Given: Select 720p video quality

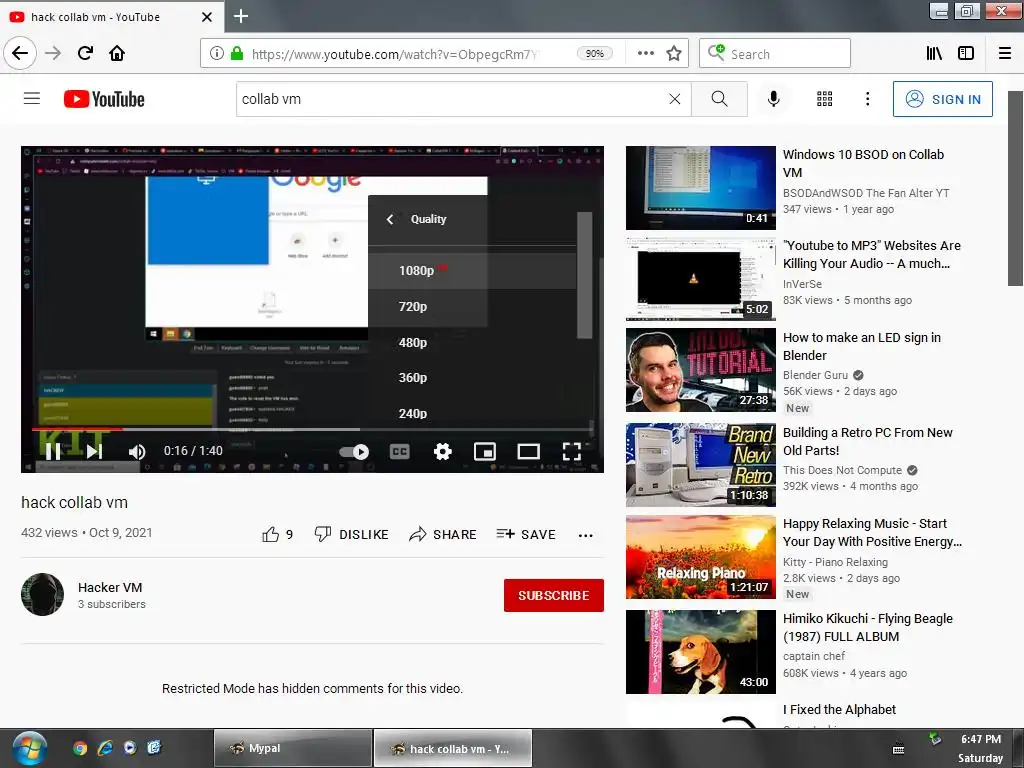Looking at the screenshot, I should pos(472,306).
